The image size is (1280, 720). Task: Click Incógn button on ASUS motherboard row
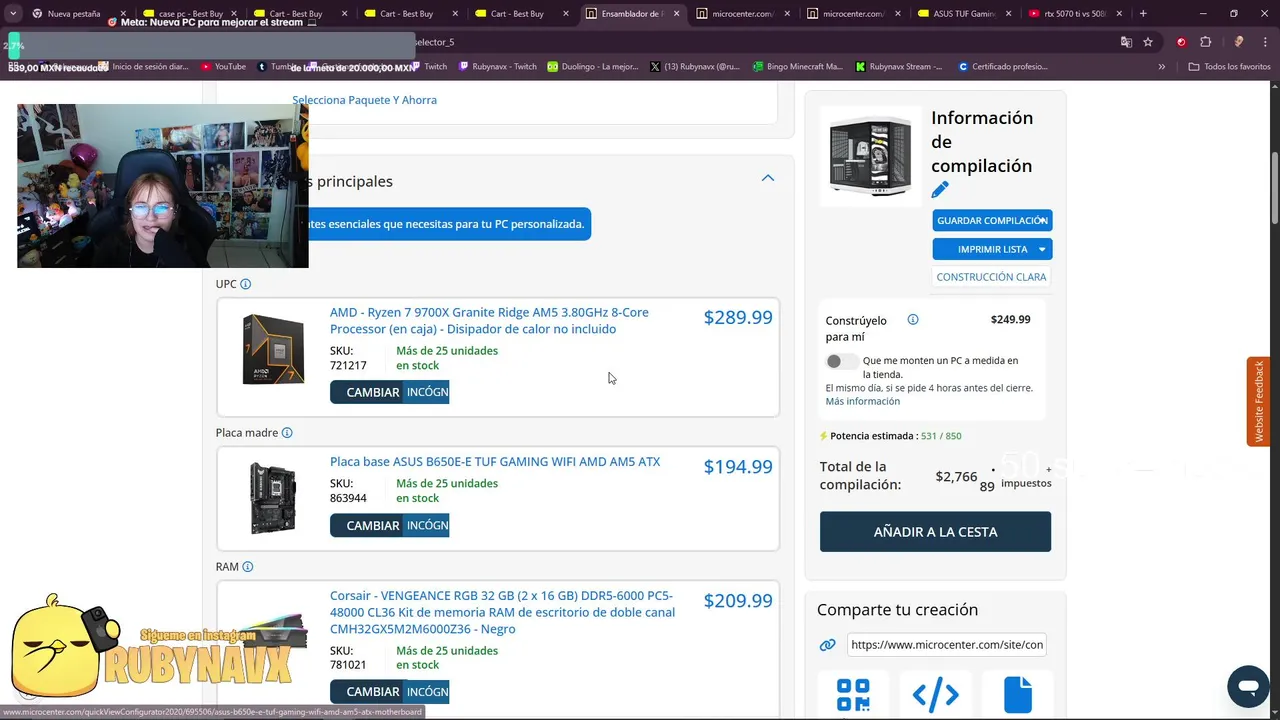click(427, 525)
